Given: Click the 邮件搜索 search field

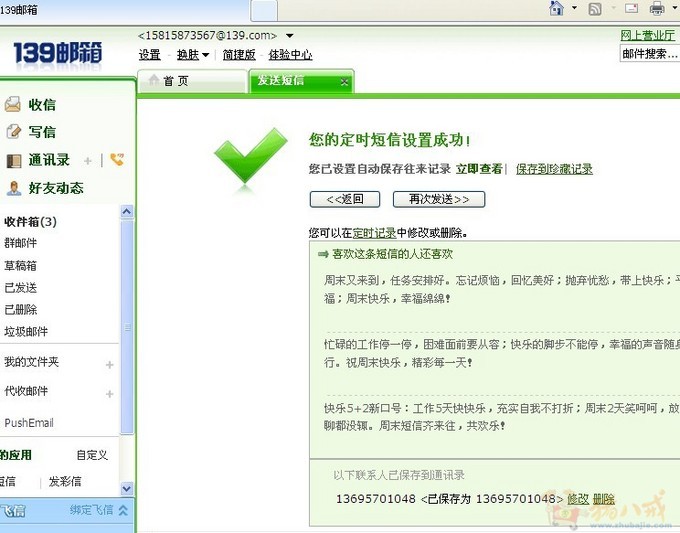Looking at the screenshot, I should [x=650, y=54].
